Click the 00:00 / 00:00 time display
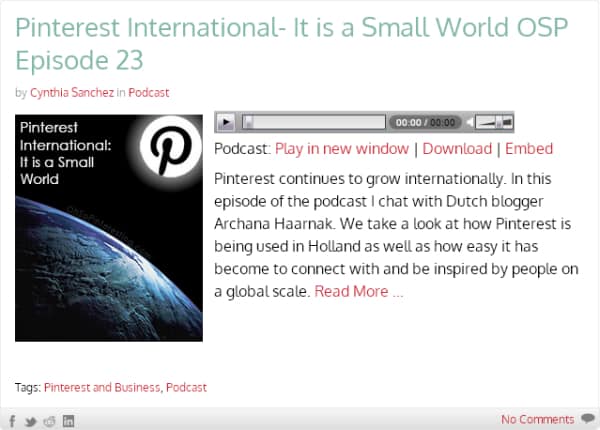 pos(425,122)
